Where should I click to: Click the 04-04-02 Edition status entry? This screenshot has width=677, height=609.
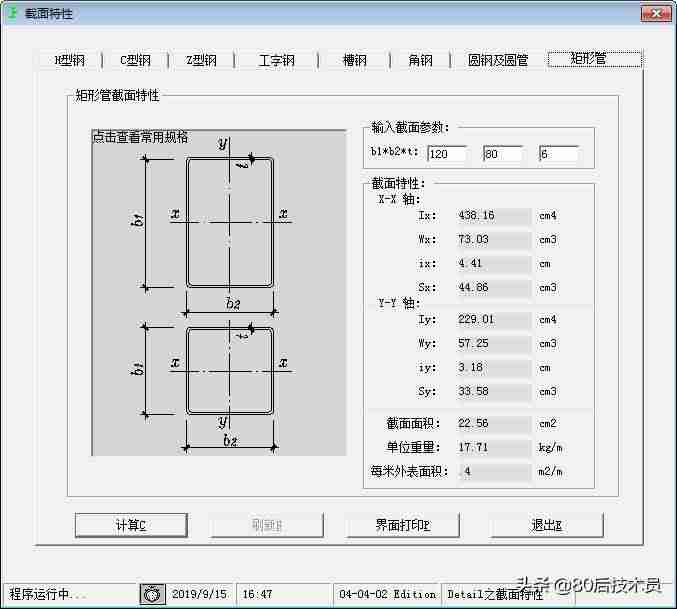tap(387, 594)
